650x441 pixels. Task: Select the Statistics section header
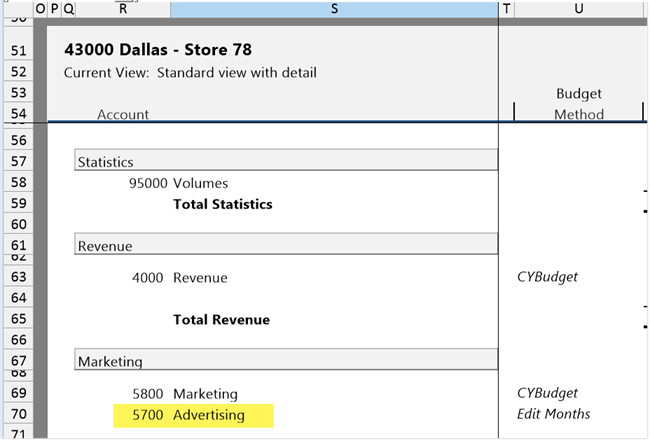pyautogui.click(x=105, y=161)
